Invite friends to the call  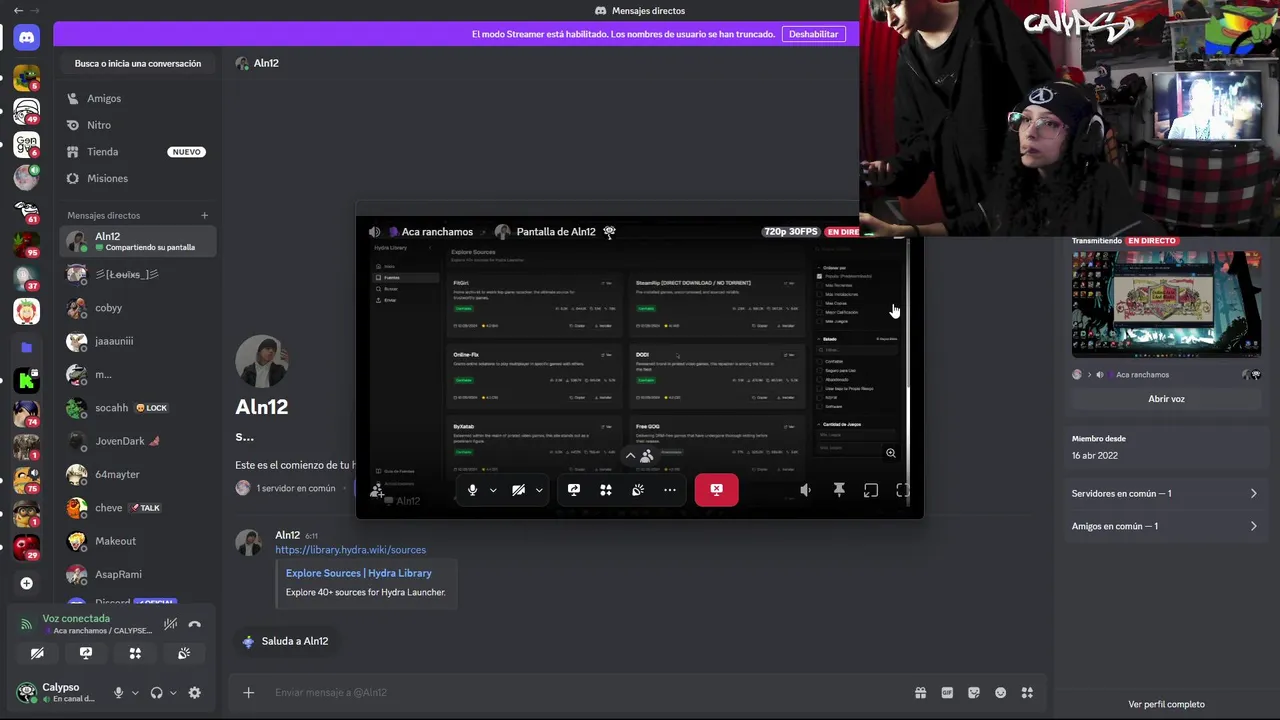click(377, 490)
